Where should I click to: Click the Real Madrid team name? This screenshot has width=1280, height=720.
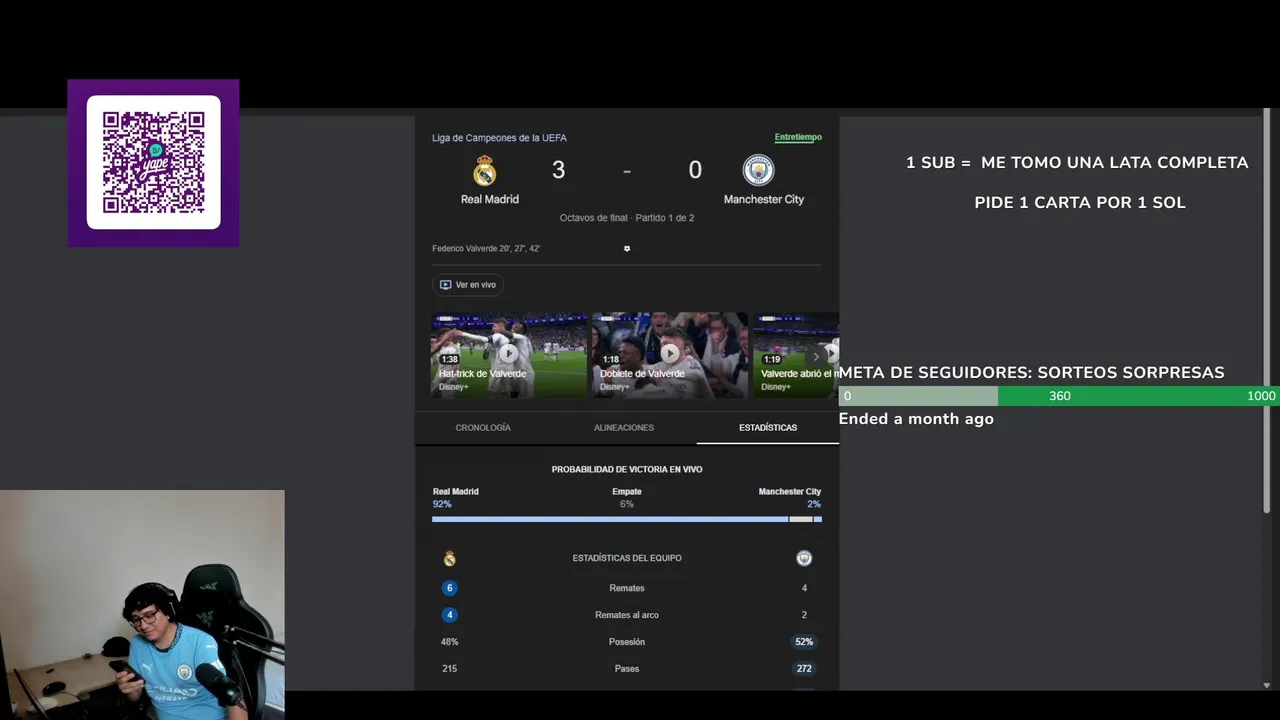[490, 199]
